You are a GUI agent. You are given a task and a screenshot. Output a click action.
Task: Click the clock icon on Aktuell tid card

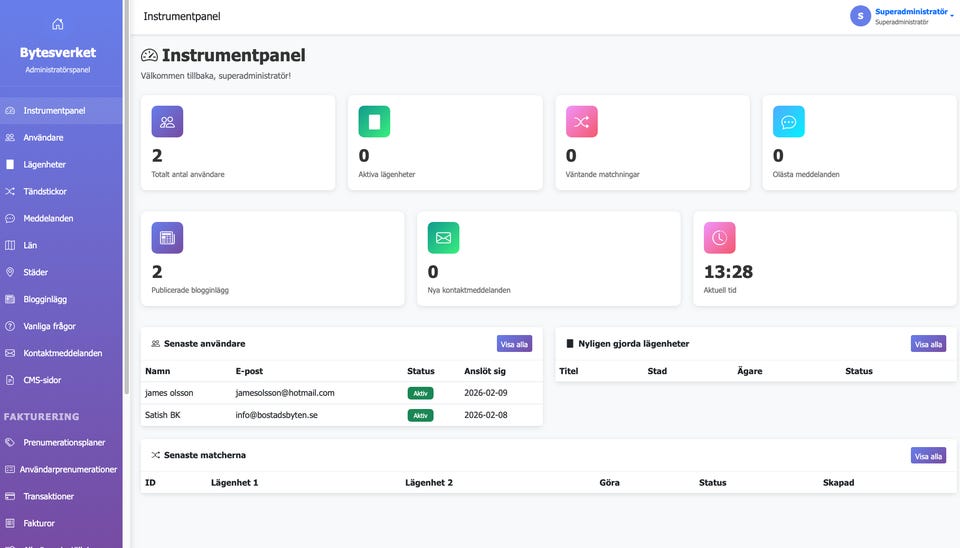pyautogui.click(x=719, y=238)
